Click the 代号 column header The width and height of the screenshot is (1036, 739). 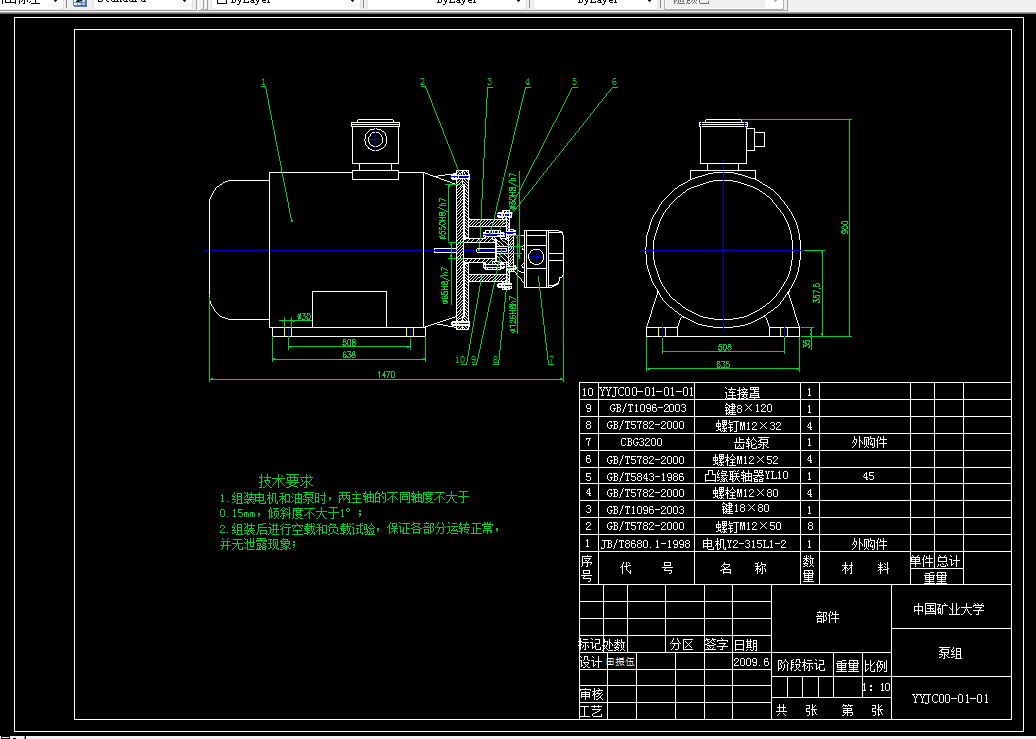(646, 568)
